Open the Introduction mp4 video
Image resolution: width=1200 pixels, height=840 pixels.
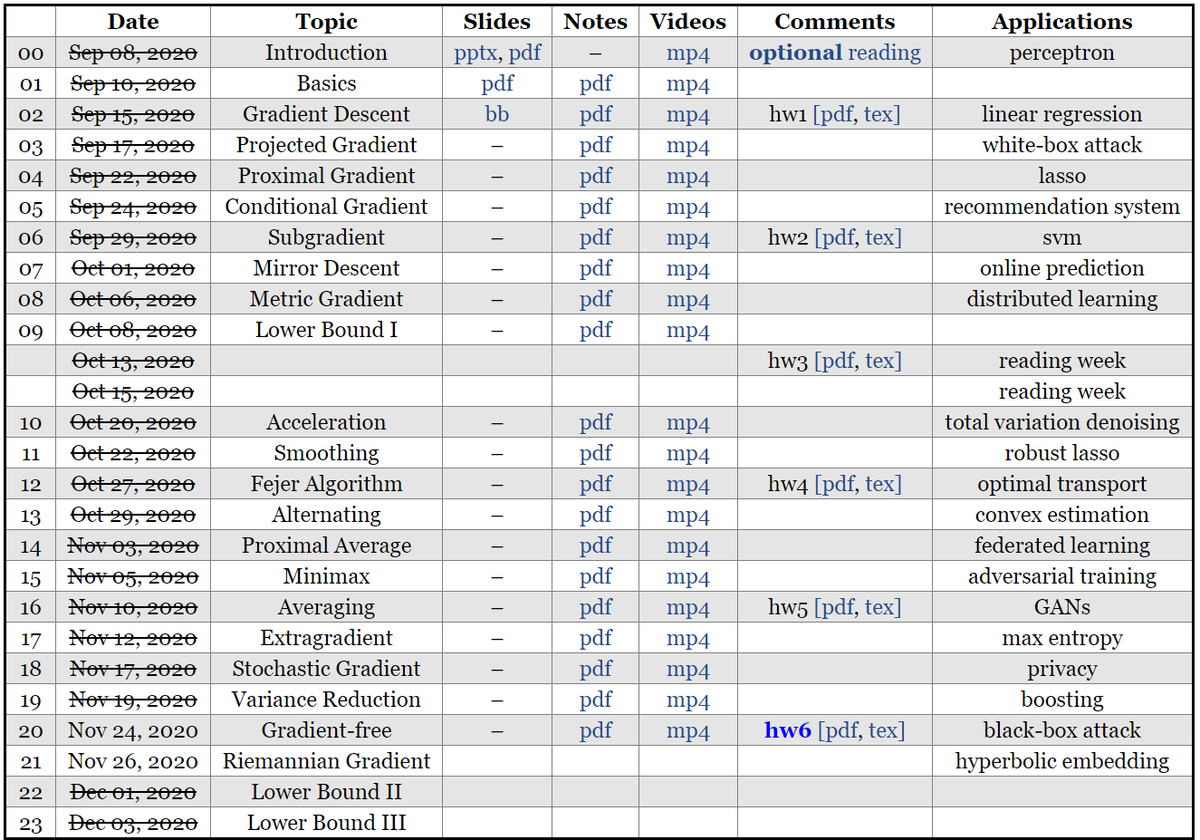pyautogui.click(x=688, y=53)
